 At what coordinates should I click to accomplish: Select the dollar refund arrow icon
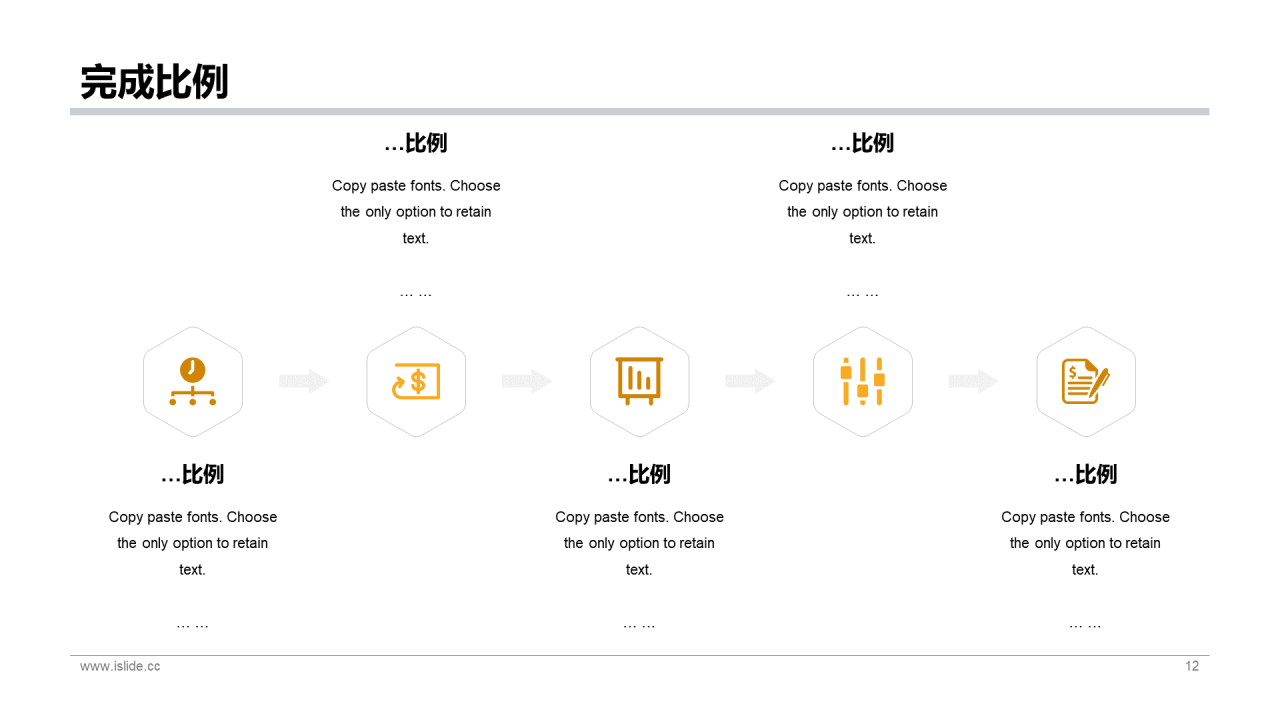[416, 381]
